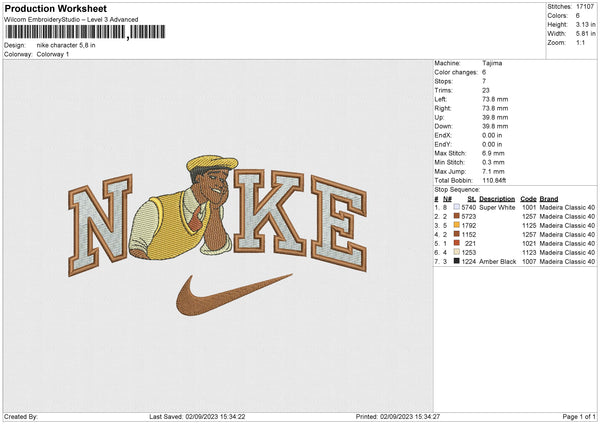
Task: Click the 1152 color swatch in row 4
Action: [x=456, y=234]
